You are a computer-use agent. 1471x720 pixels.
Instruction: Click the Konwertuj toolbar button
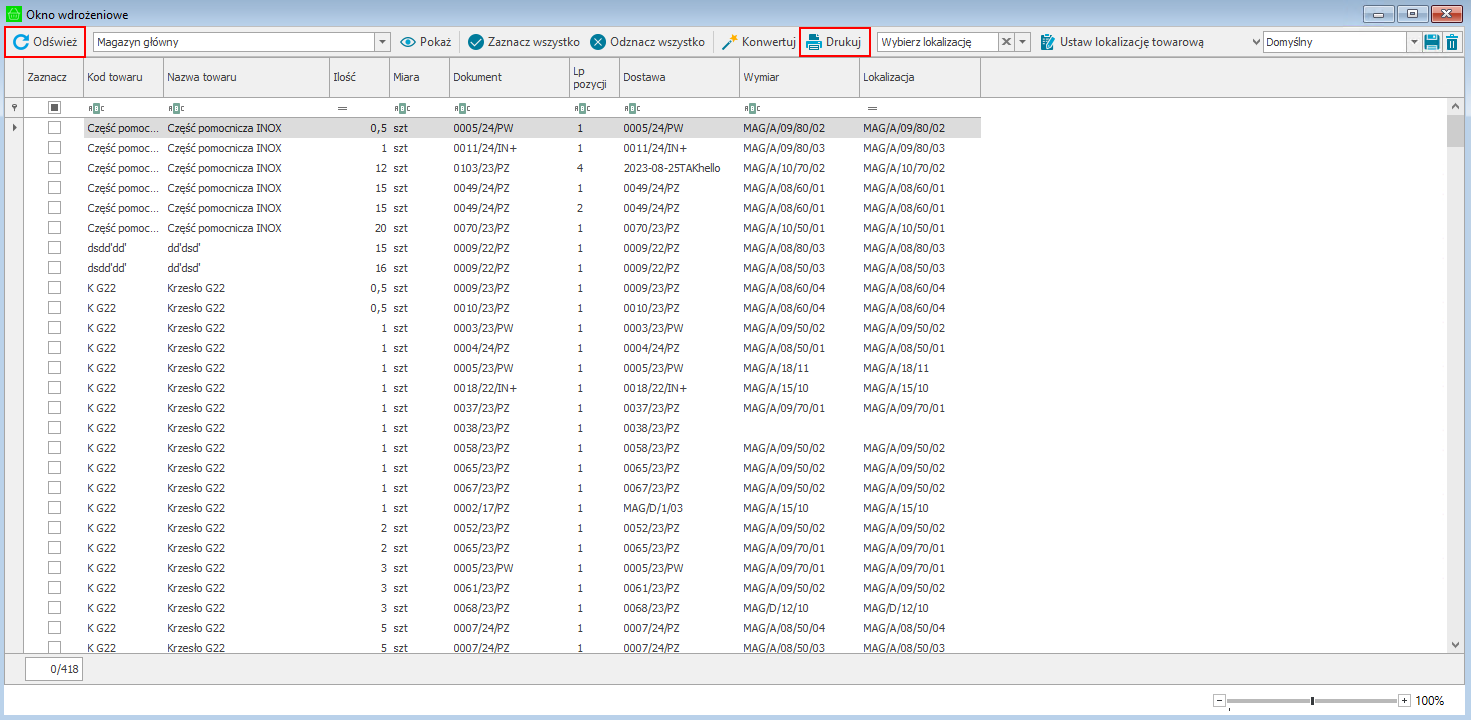(x=758, y=42)
